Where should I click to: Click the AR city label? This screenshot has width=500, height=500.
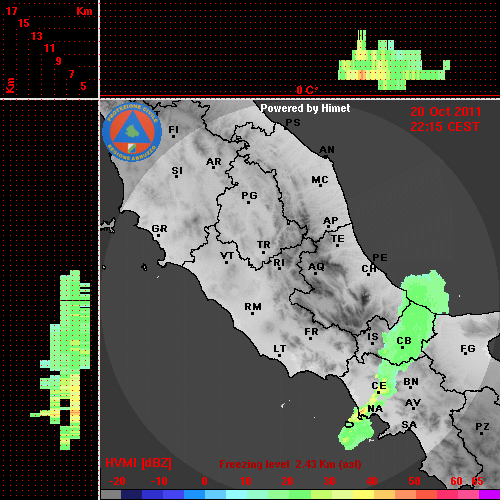point(214,162)
